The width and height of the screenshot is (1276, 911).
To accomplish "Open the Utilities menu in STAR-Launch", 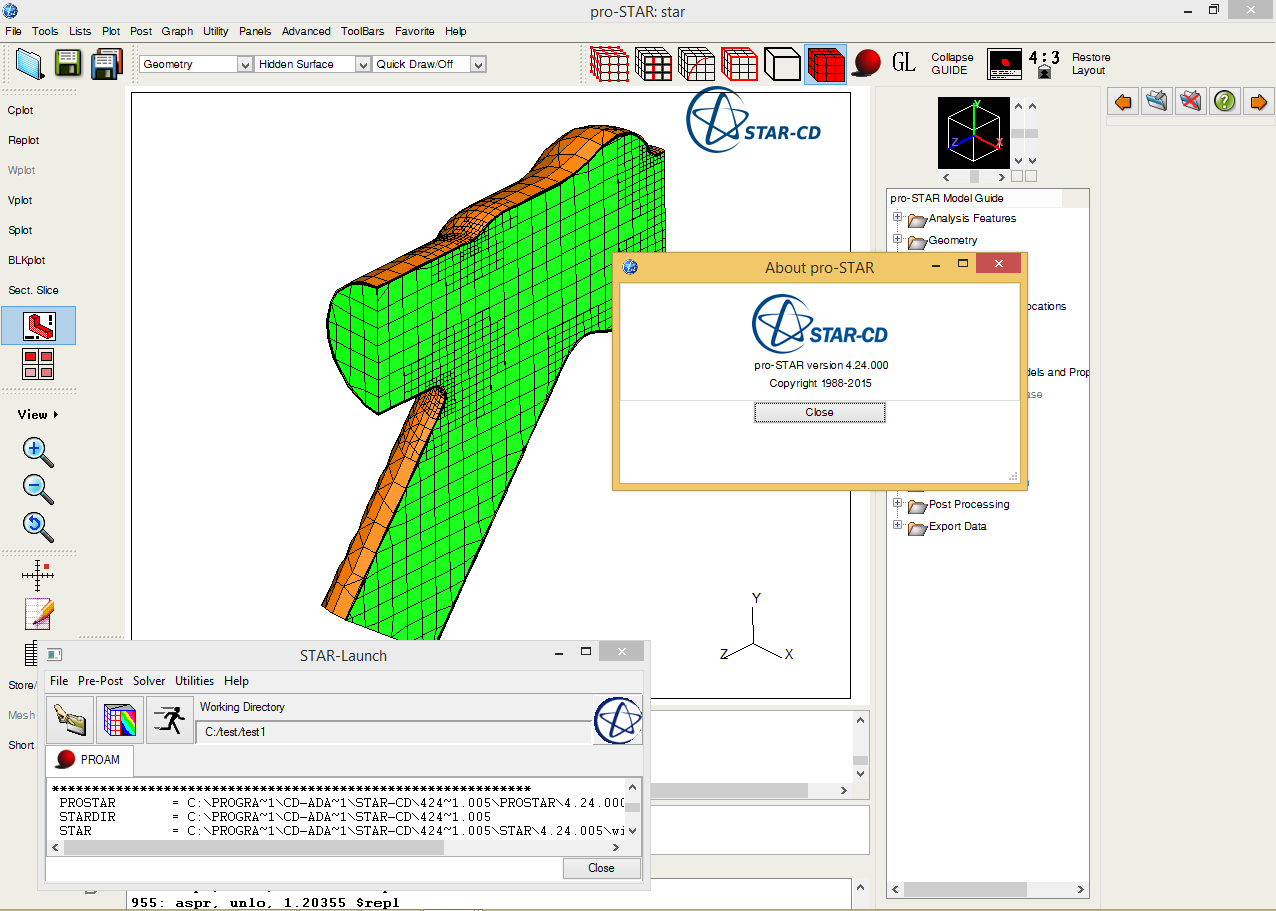I will 194,681.
